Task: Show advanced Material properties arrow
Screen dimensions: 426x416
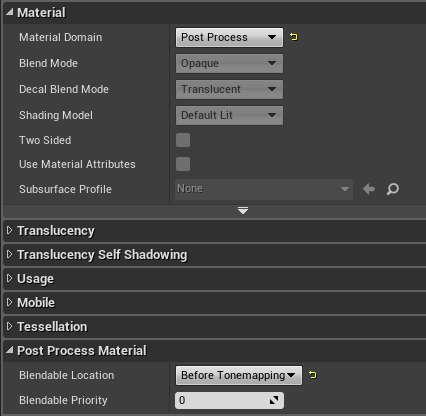Action: (243, 210)
